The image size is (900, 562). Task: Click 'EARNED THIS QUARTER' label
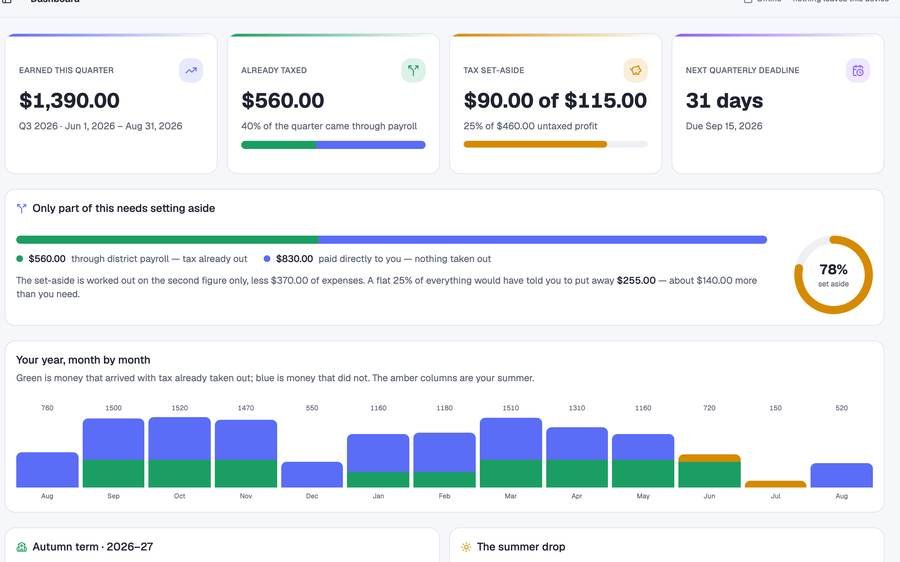(66, 70)
